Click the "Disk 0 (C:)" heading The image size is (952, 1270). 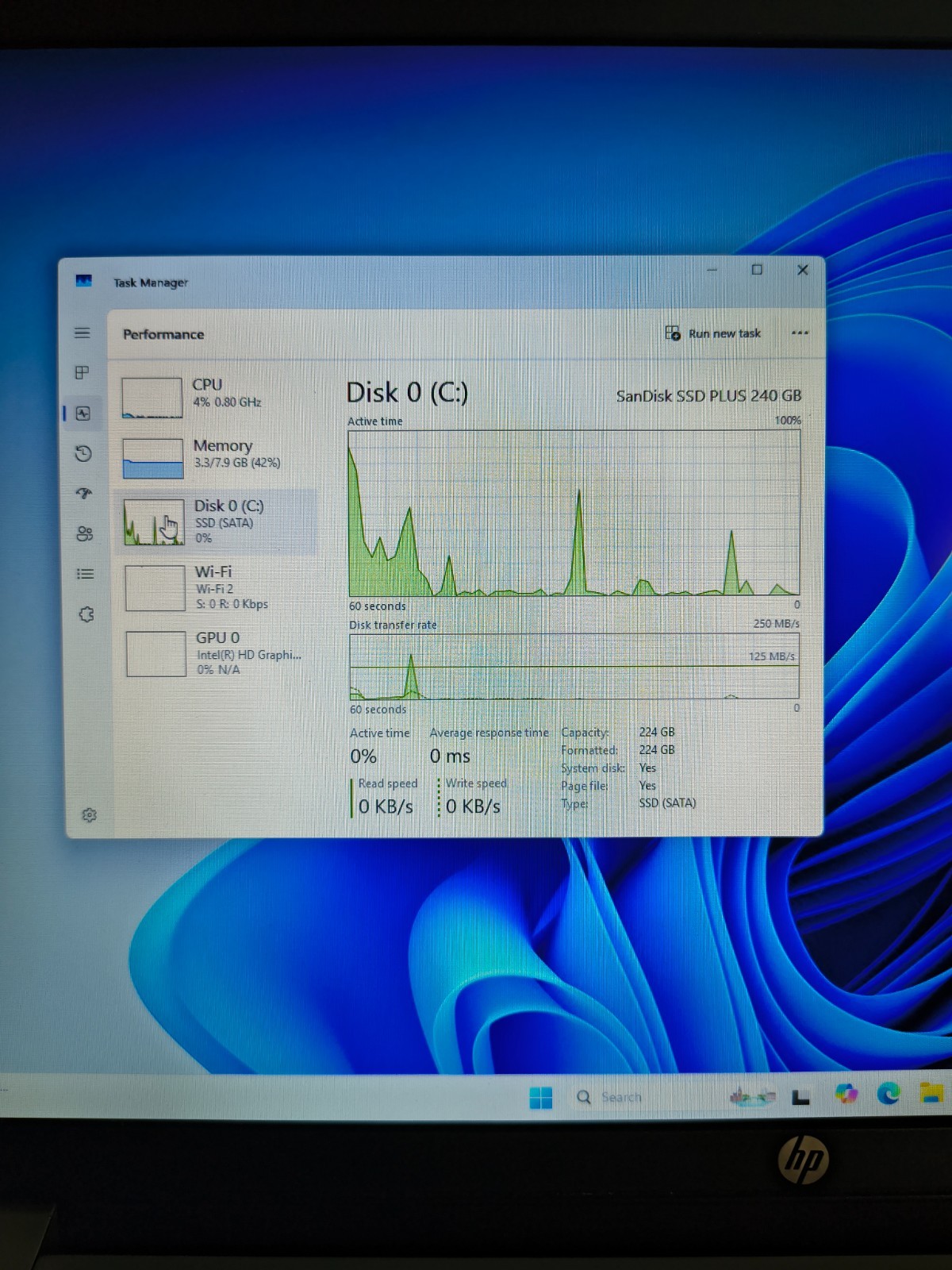tap(407, 392)
